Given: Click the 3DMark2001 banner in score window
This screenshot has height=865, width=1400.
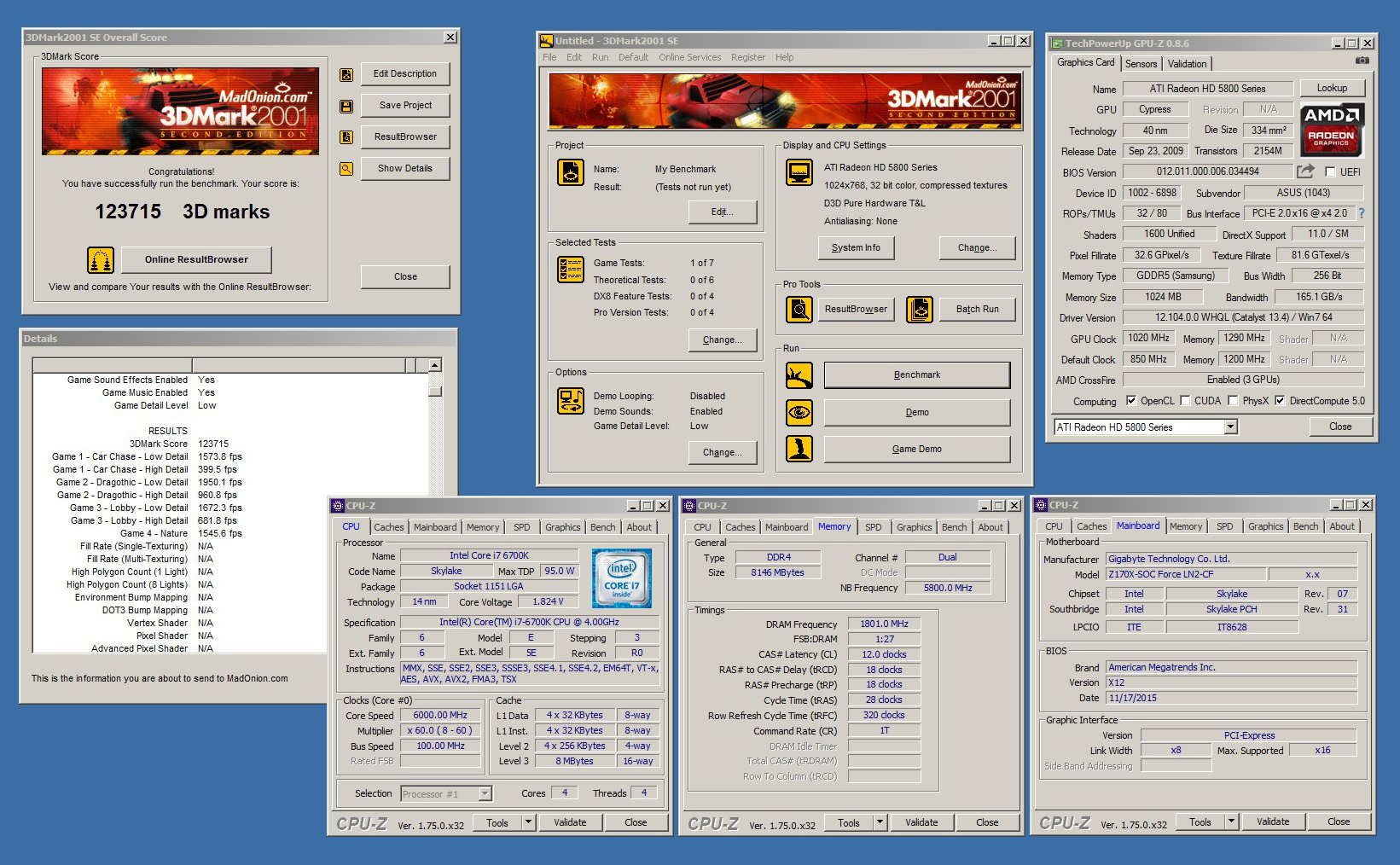Looking at the screenshot, I should [x=181, y=112].
